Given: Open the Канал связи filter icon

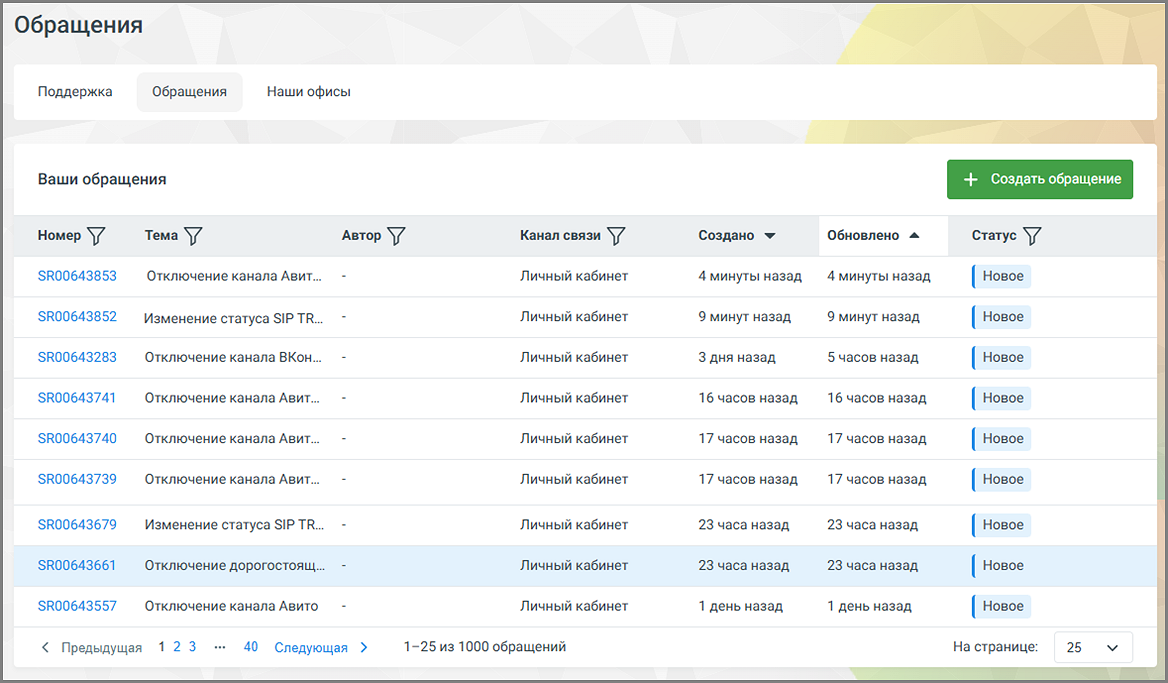Looking at the screenshot, I should pyautogui.click(x=616, y=236).
